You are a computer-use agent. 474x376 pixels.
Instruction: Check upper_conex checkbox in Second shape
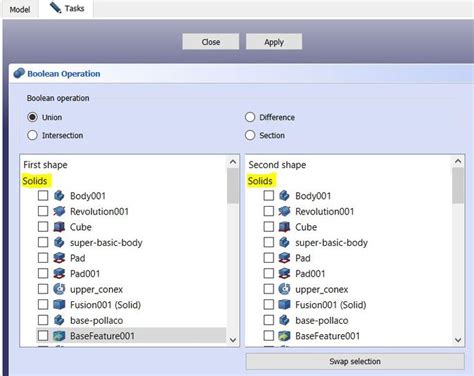click(269, 289)
